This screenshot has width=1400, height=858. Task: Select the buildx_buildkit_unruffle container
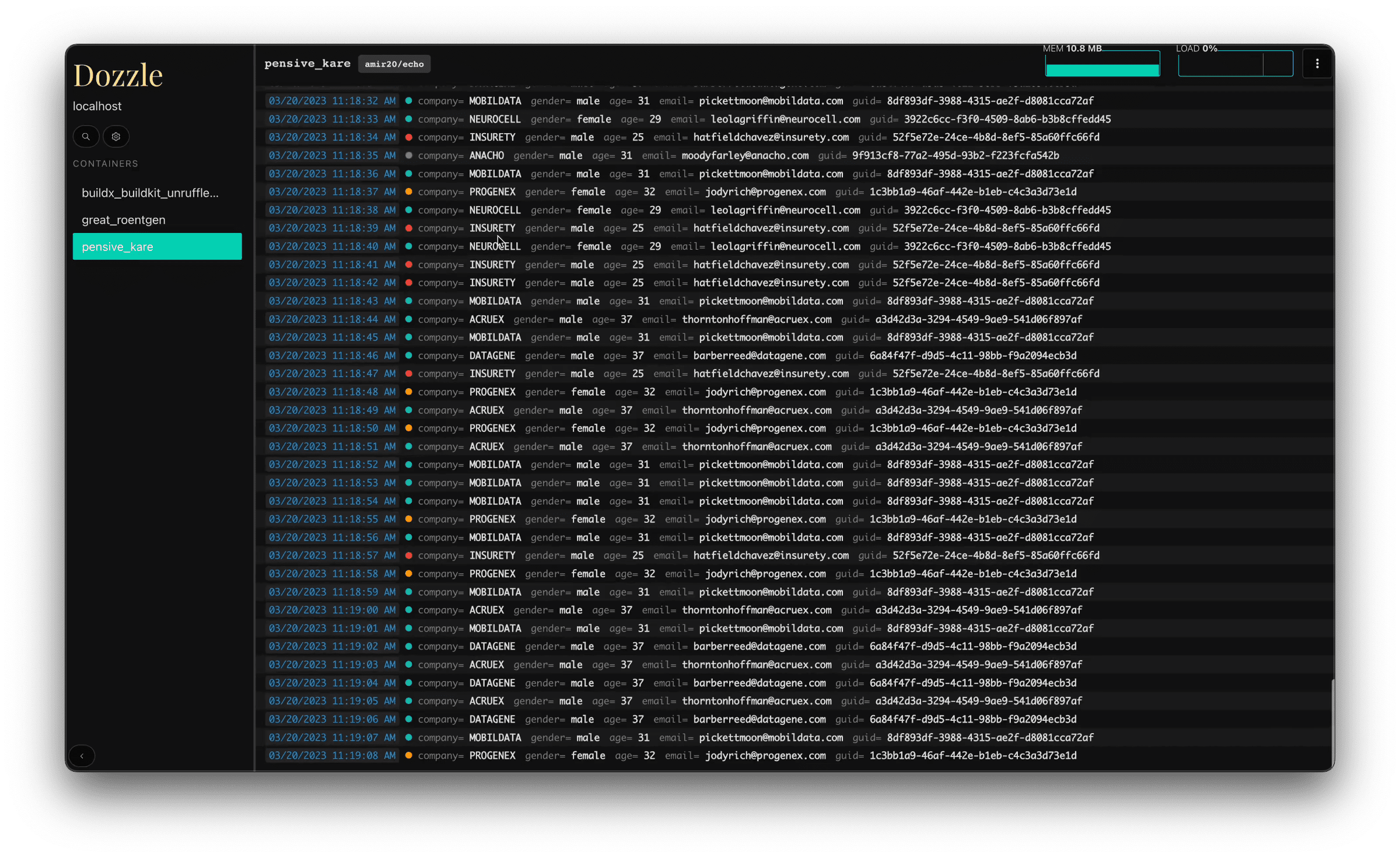pyautogui.click(x=150, y=193)
